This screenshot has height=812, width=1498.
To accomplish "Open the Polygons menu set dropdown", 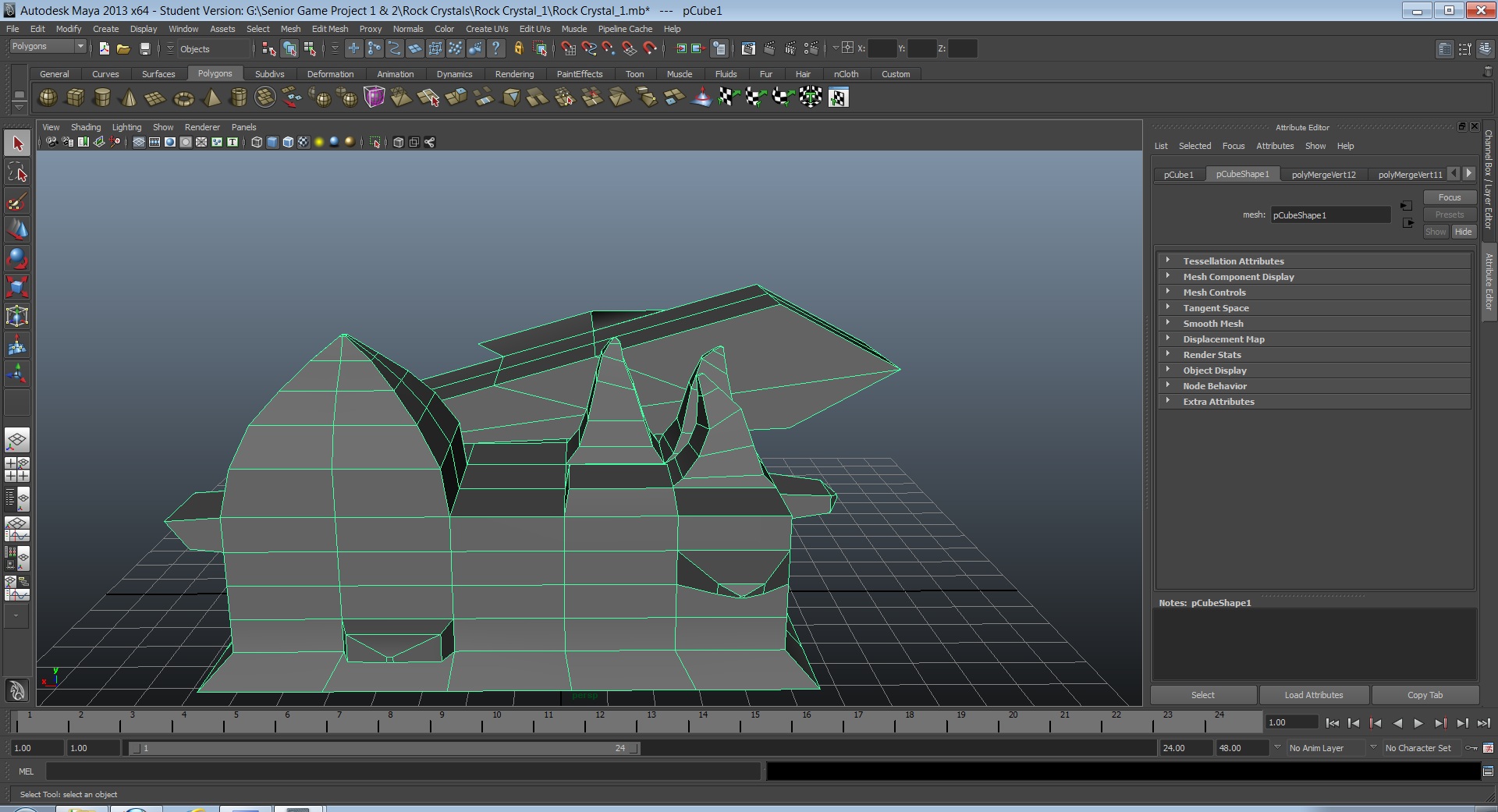I will 48,47.
